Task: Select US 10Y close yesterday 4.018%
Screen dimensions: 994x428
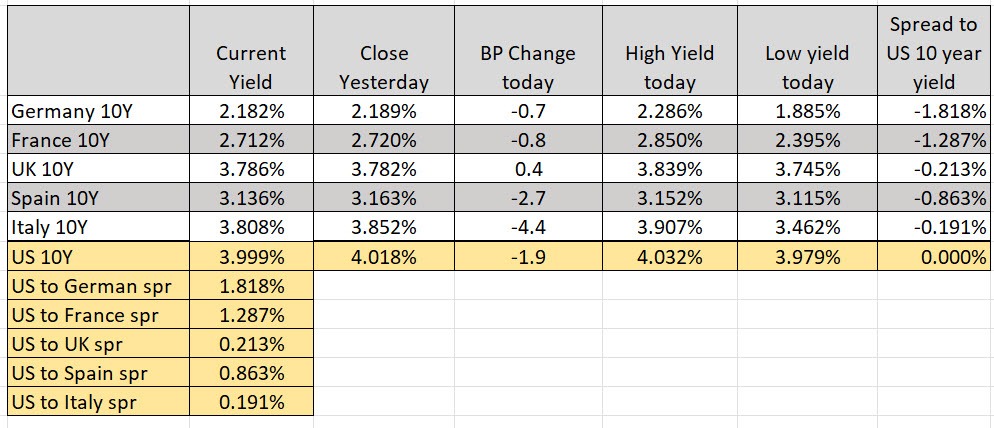Action: pos(383,256)
